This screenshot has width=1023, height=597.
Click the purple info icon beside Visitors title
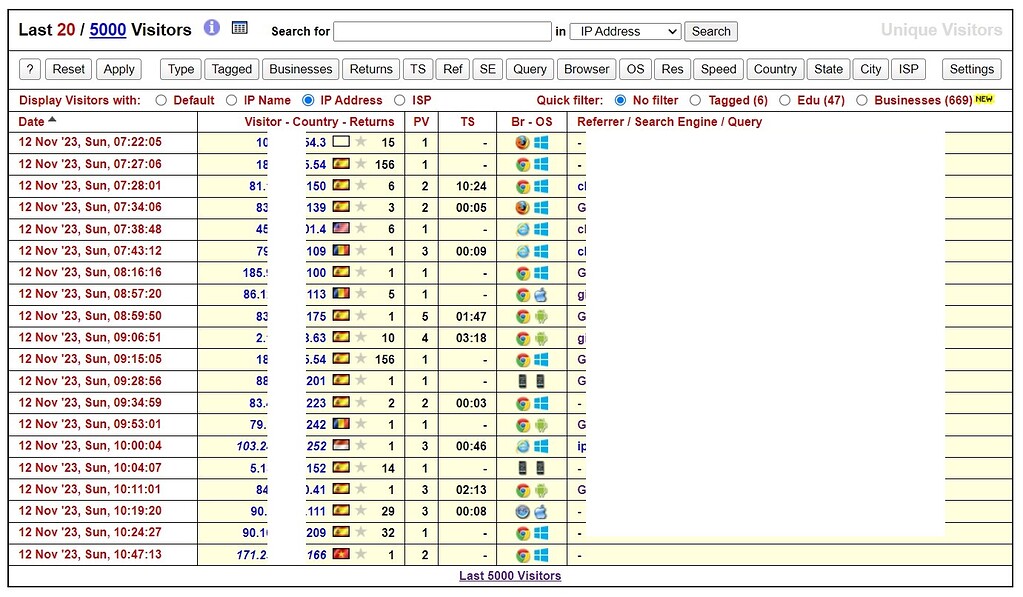[x=211, y=28]
